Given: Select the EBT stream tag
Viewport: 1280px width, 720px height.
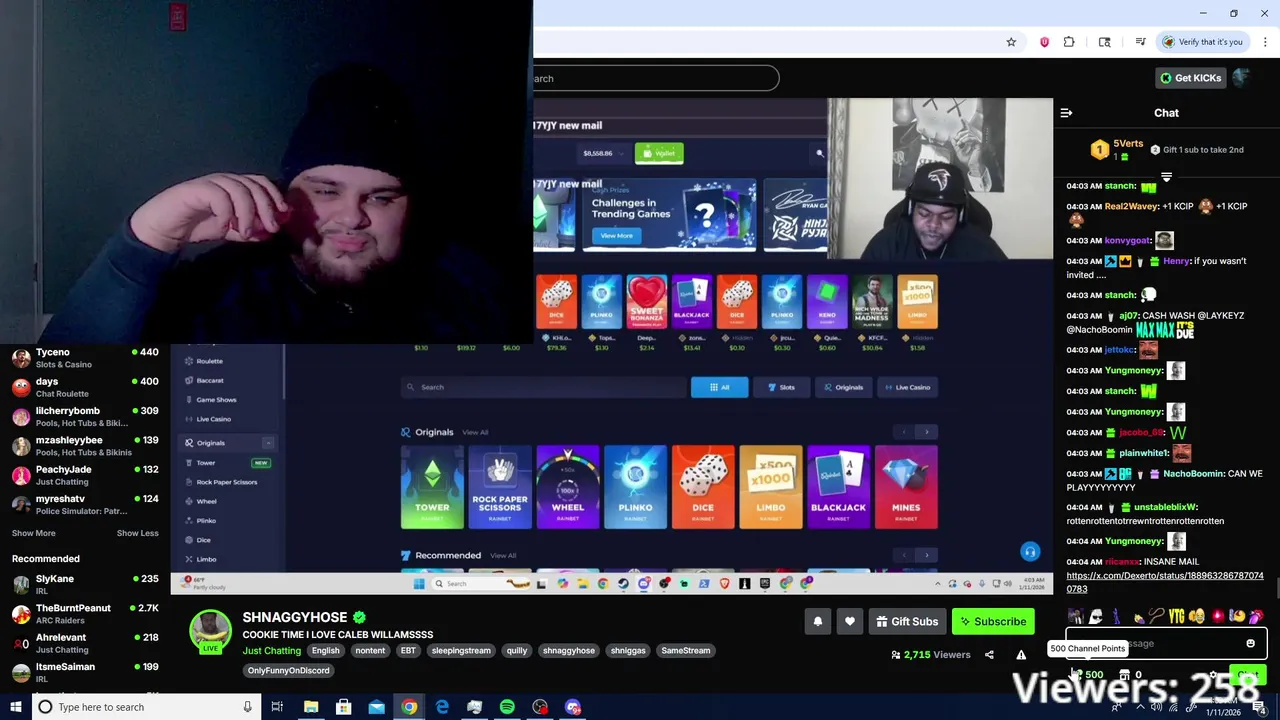Looking at the screenshot, I should pyautogui.click(x=408, y=651).
